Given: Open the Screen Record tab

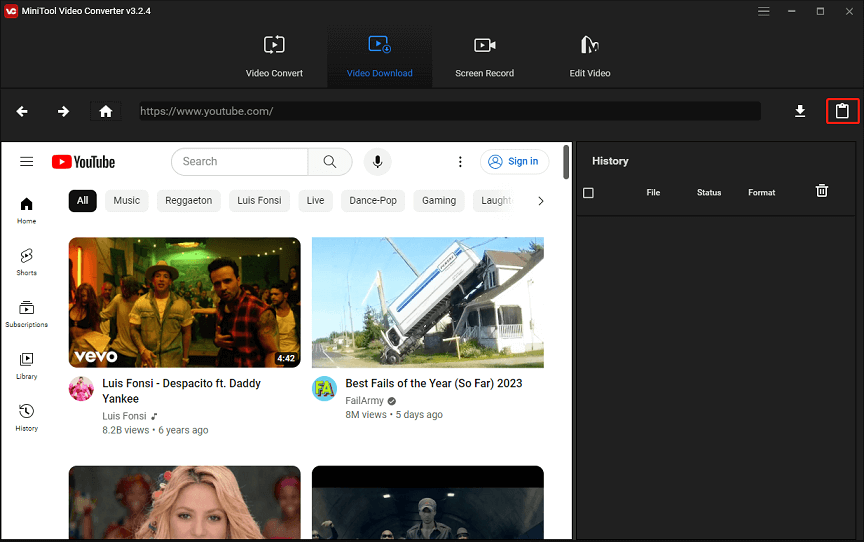Looking at the screenshot, I should pyautogui.click(x=484, y=57).
